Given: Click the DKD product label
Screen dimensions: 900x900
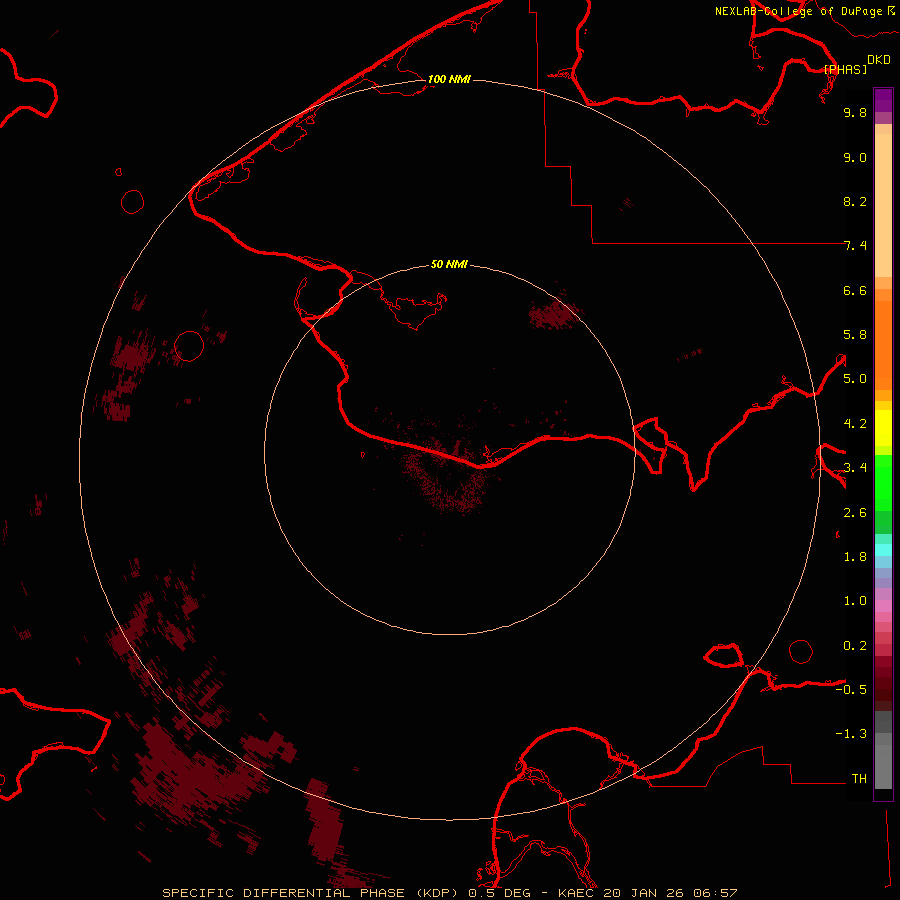Looking at the screenshot, I should tap(878, 60).
